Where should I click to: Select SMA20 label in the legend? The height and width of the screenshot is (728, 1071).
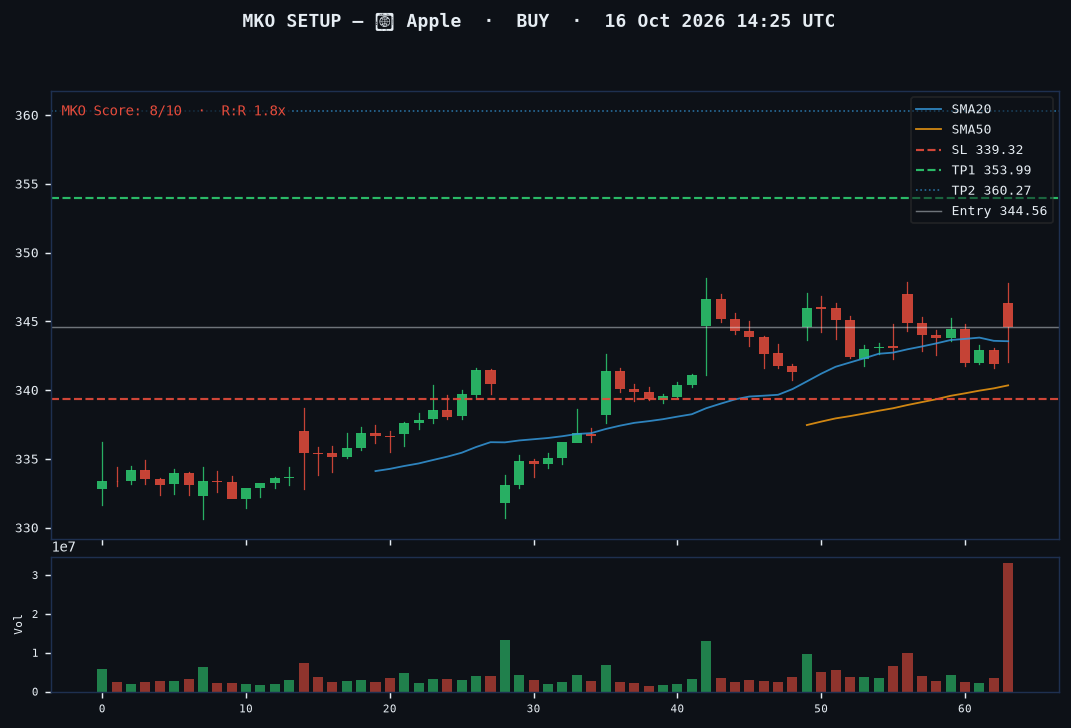tap(971, 109)
